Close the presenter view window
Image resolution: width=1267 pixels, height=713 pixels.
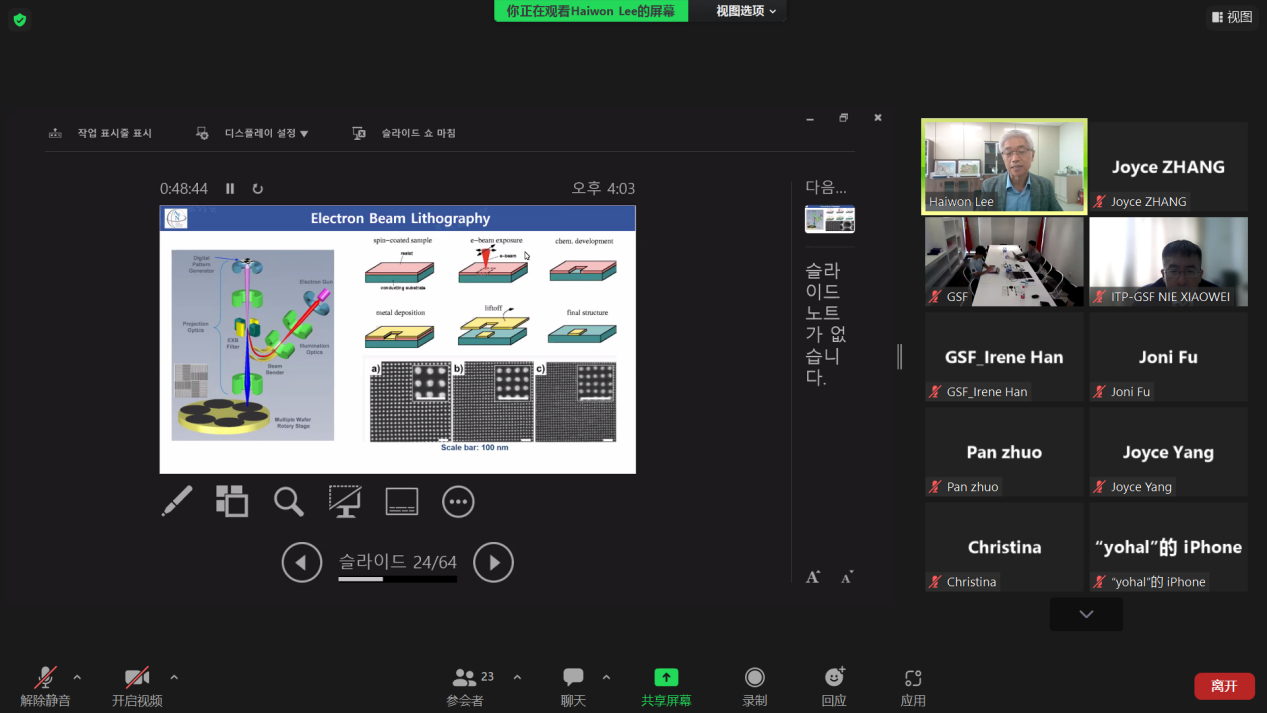[878, 118]
